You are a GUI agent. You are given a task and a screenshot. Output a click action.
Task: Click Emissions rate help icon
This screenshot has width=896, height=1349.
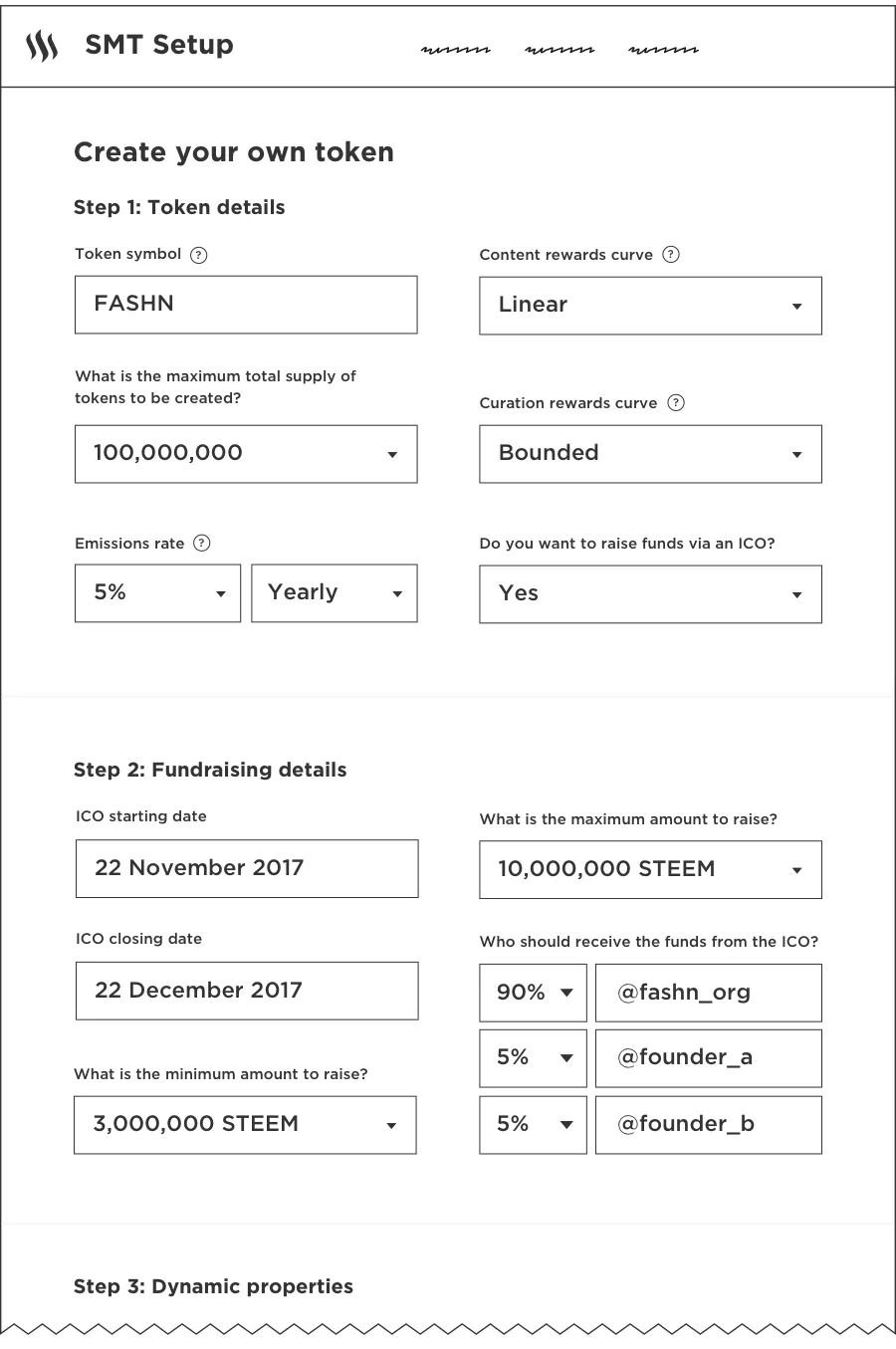(x=202, y=544)
